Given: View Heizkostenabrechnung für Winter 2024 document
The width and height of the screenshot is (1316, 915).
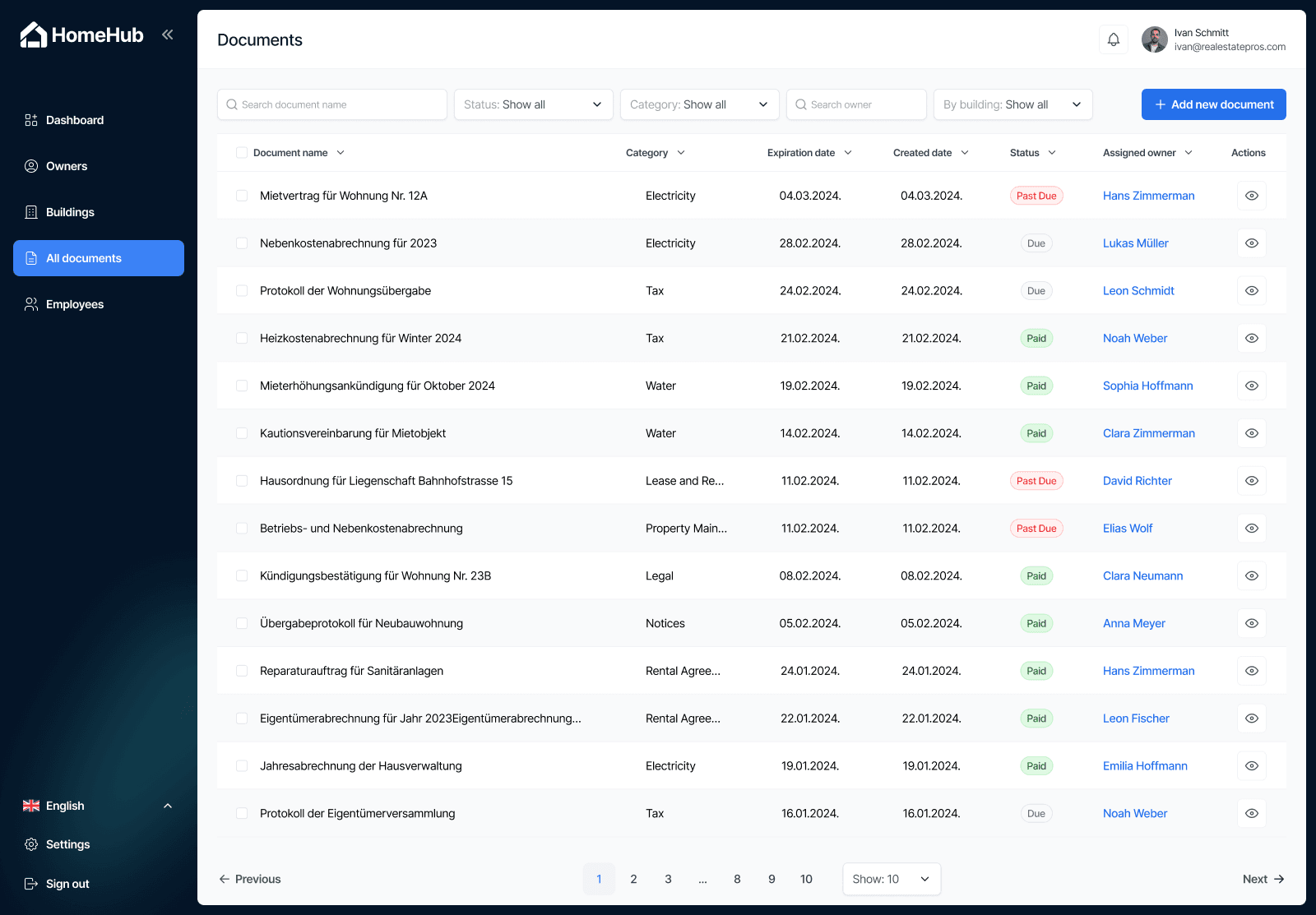Looking at the screenshot, I should tap(1252, 339).
